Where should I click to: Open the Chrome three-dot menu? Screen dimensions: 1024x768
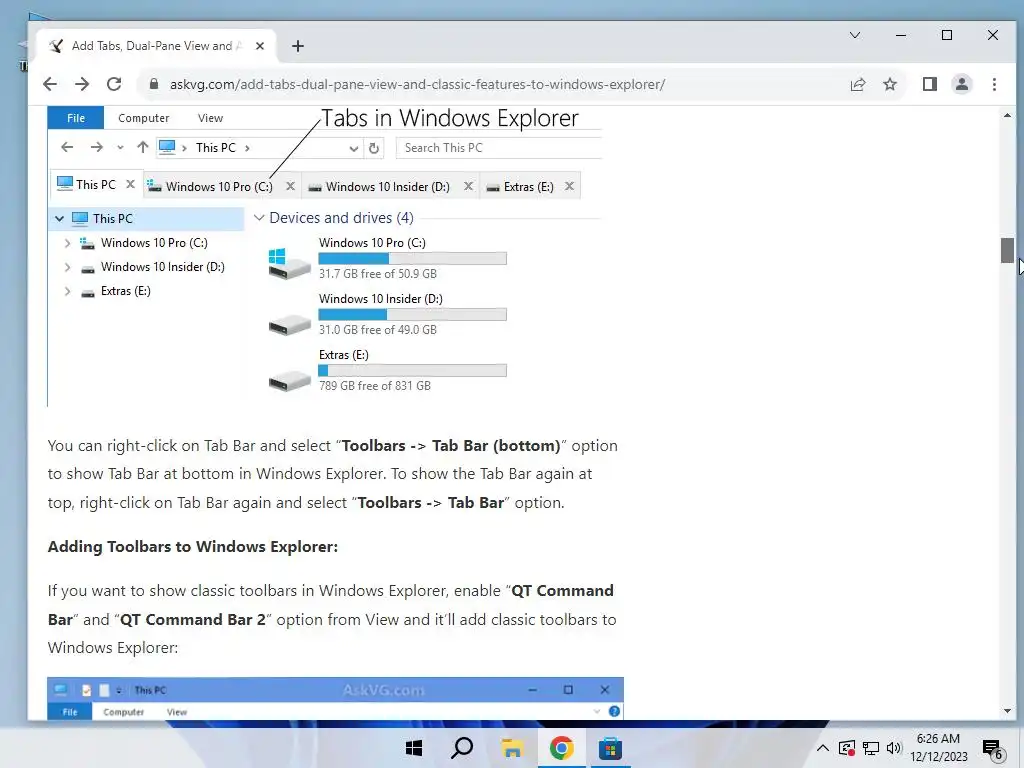coord(994,84)
